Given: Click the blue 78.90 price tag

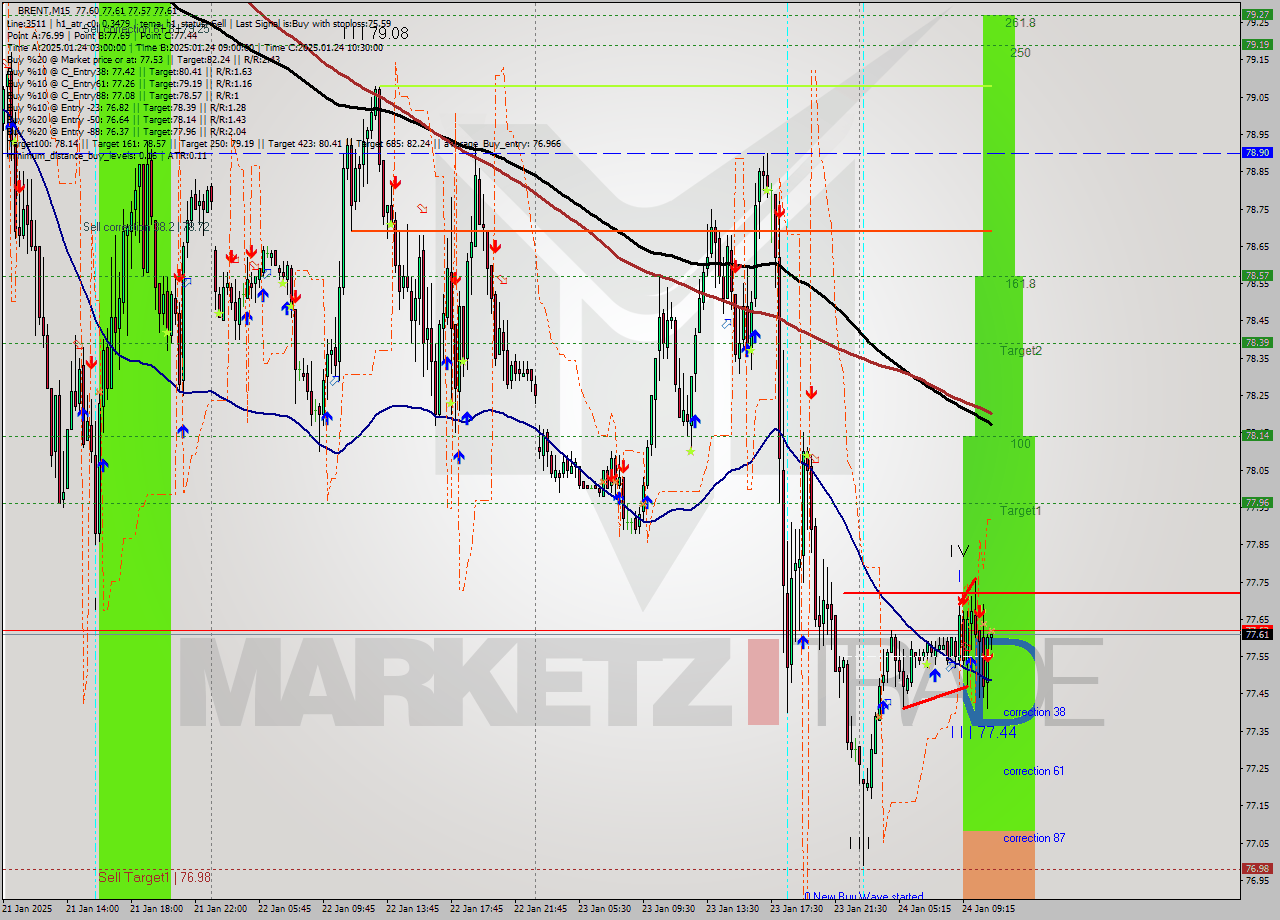Looking at the screenshot, I should pyautogui.click(x=1257, y=153).
